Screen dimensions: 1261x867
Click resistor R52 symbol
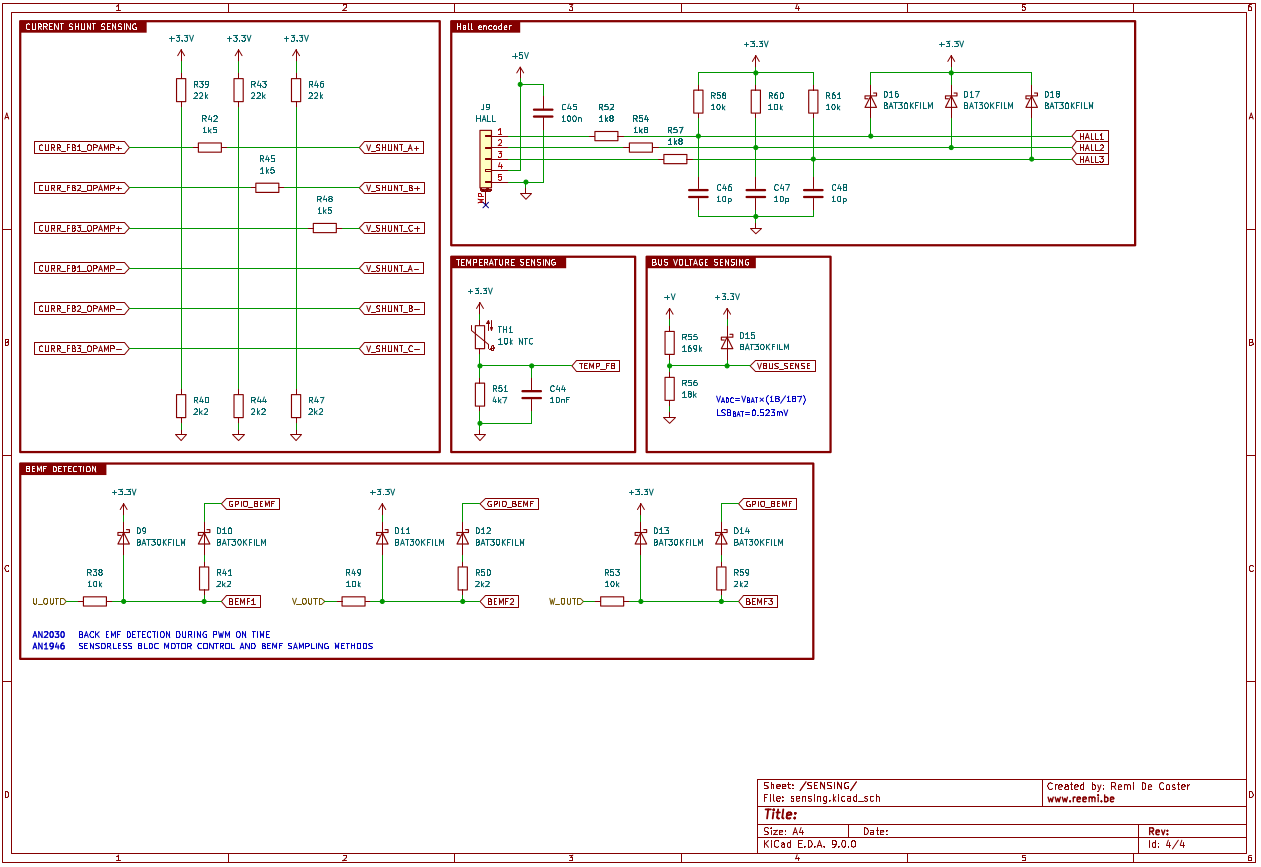coord(606,136)
